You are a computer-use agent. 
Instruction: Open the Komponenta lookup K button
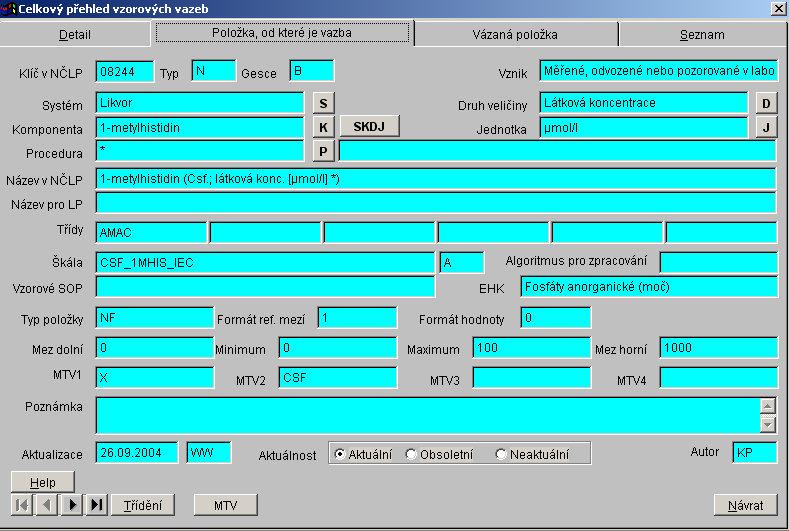coord(323,127)
